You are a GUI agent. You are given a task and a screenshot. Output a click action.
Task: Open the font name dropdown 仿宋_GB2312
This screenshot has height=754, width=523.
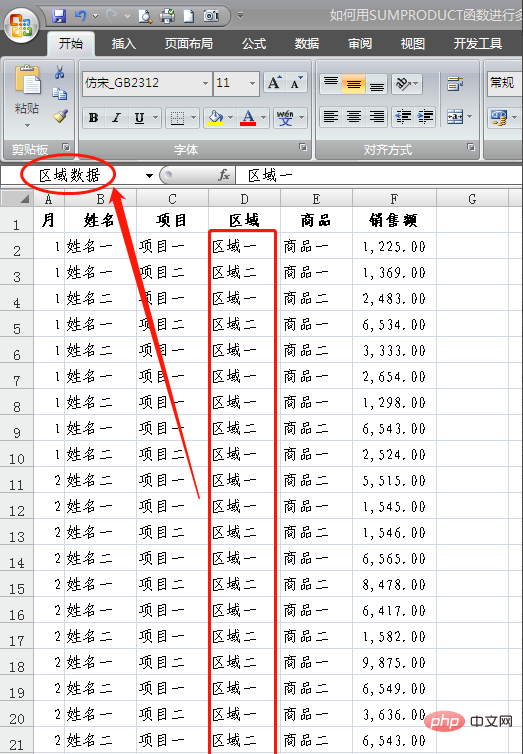(205, 83)
